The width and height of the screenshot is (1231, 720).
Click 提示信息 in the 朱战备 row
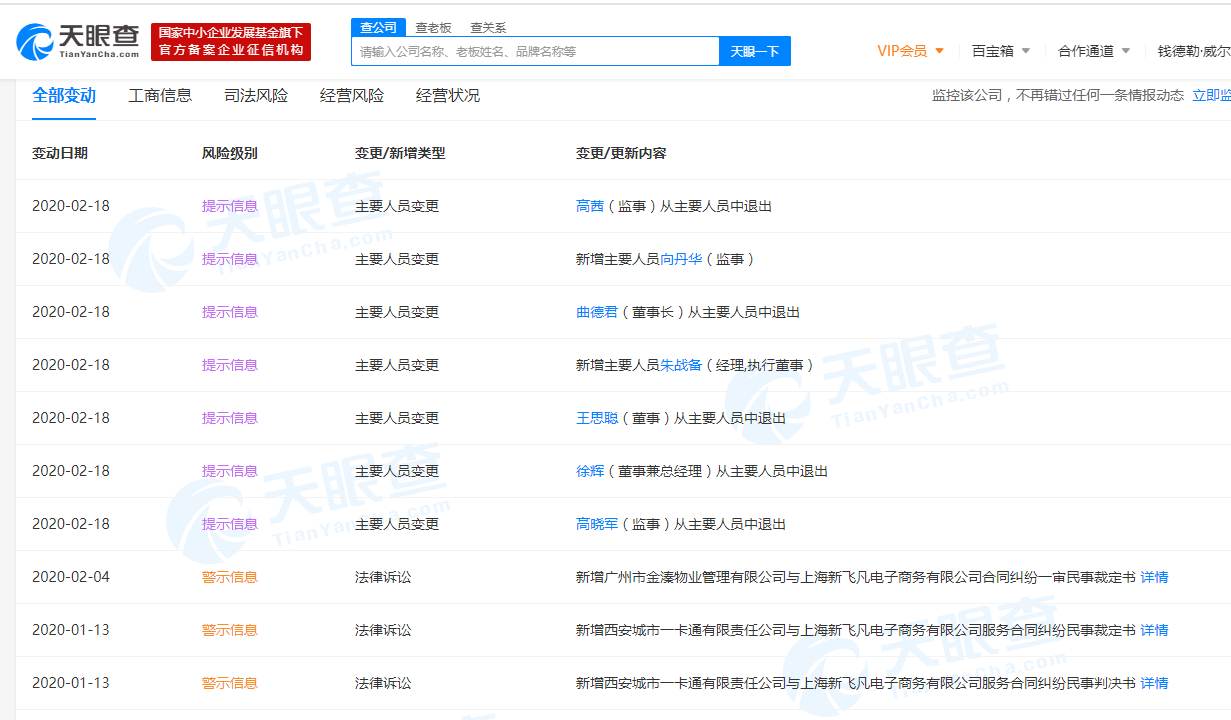[230, 365]
